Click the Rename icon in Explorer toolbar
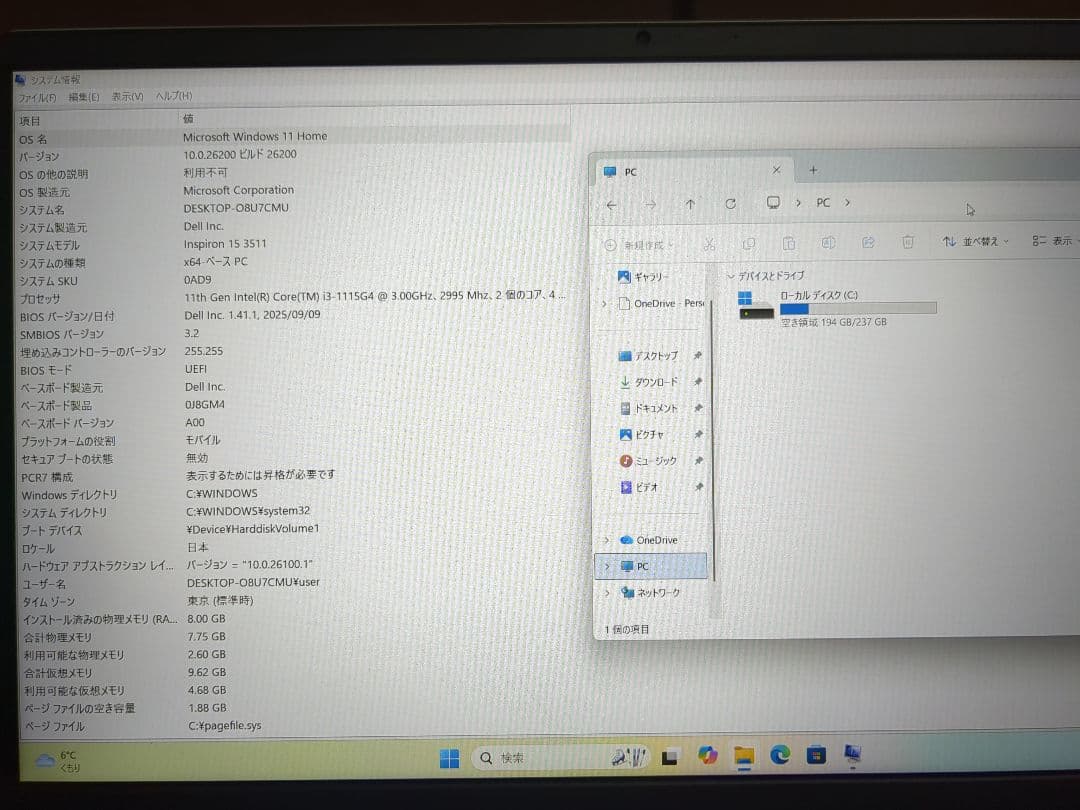 tap(828, 244)
